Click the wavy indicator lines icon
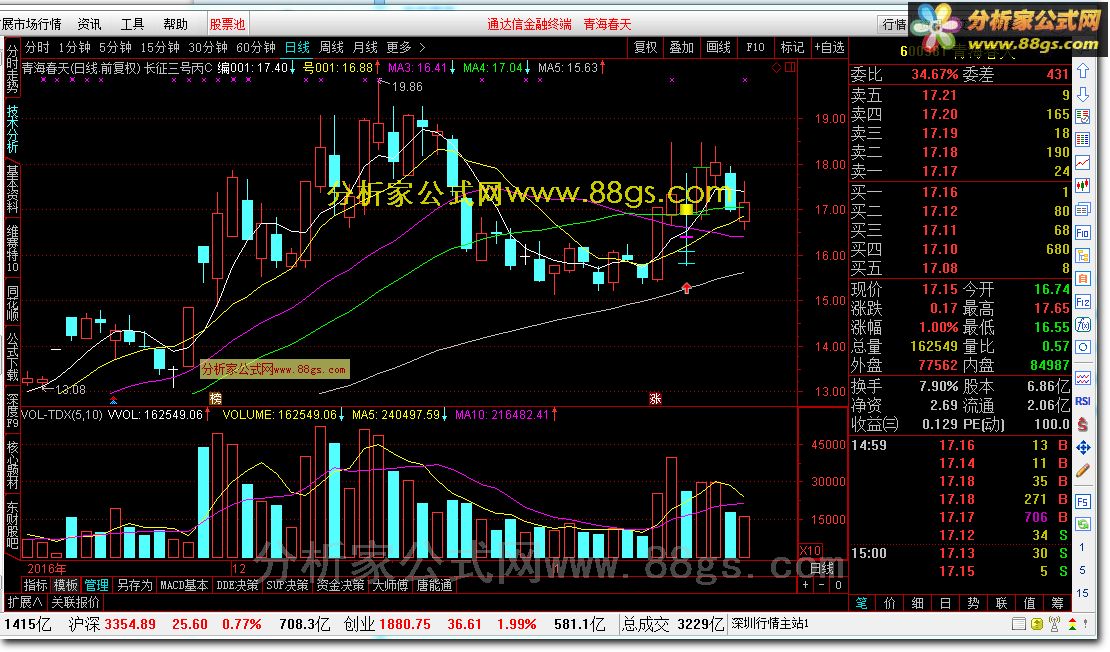This screenshot has height=652, width=1110. click(x=1082, y=378)
